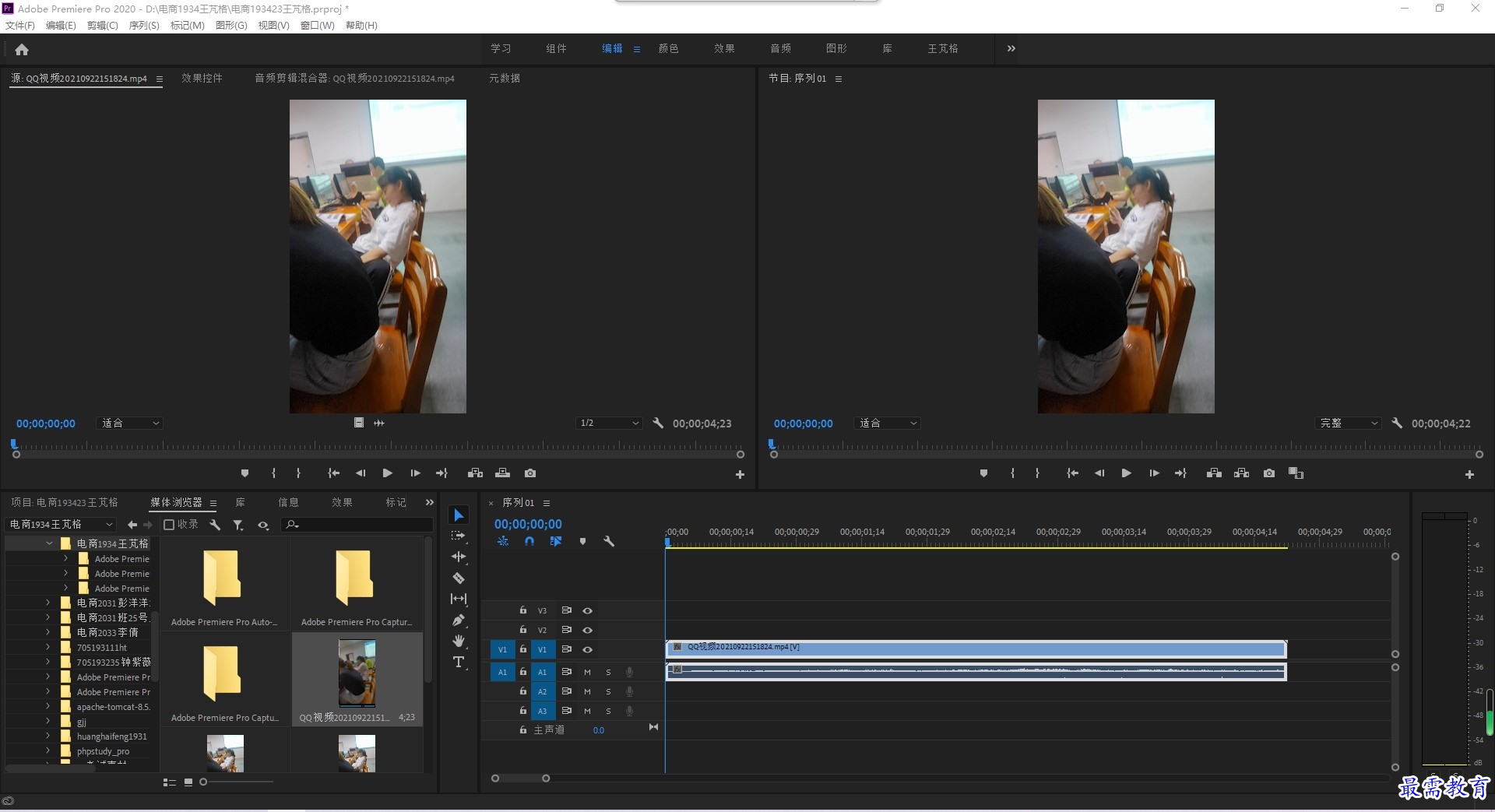Open 媒体浏览器 tab
Viewport: 1495px width, 812px height.
coord(176,502)
